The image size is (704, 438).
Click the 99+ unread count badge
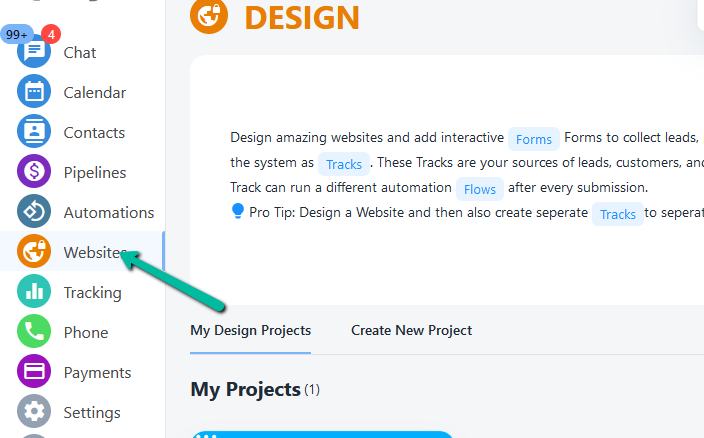[17, 34]
